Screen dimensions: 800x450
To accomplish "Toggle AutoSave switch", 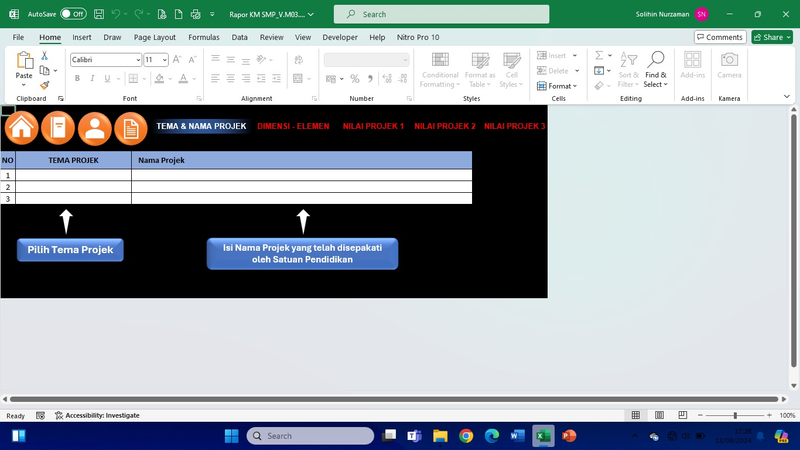I will tap(73, 14).
